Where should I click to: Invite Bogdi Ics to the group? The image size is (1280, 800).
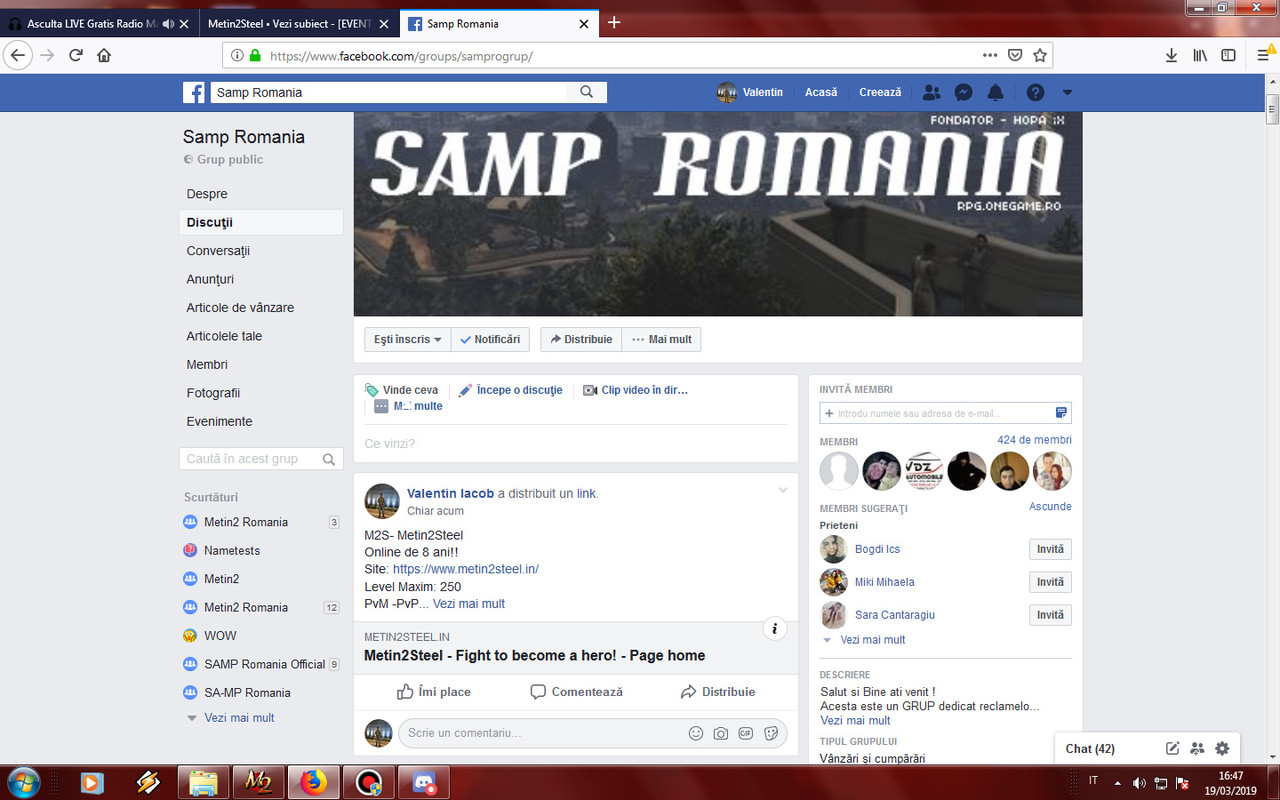(1050, 549)
